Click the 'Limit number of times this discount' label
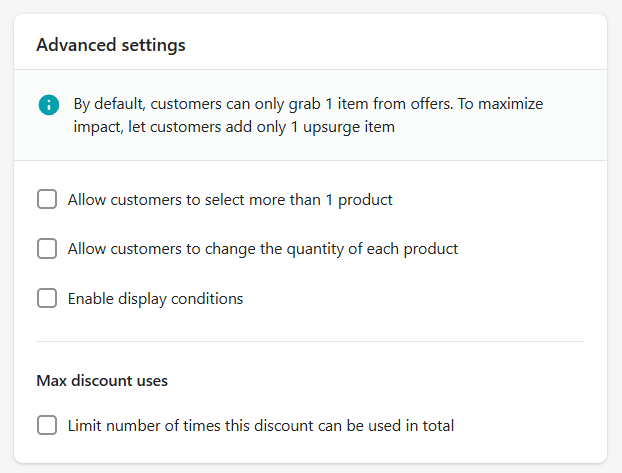The image size is (622, 473). pyautogui.click(x=261, y=426)
